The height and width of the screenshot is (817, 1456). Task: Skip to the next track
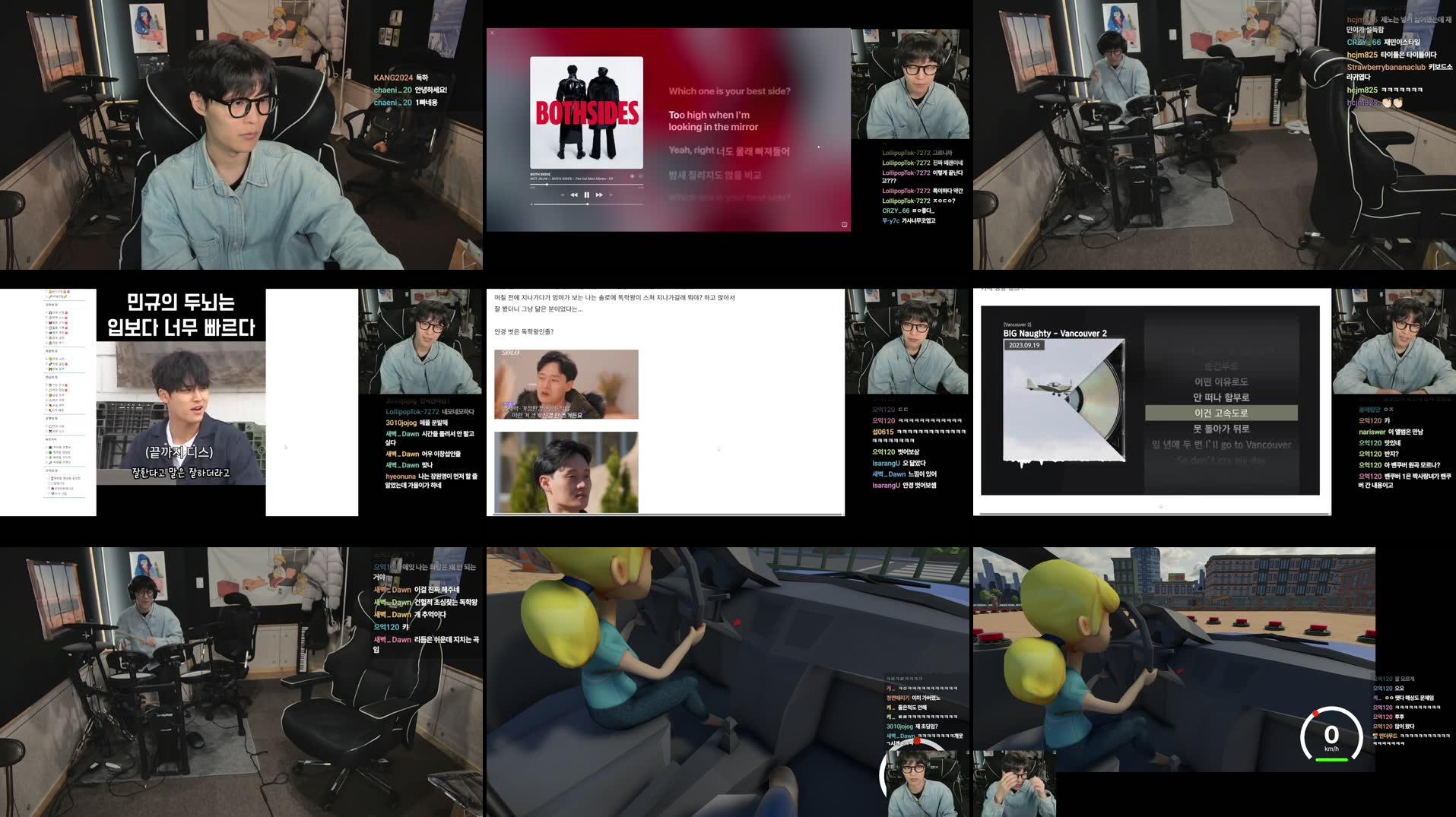pos(599,195)
